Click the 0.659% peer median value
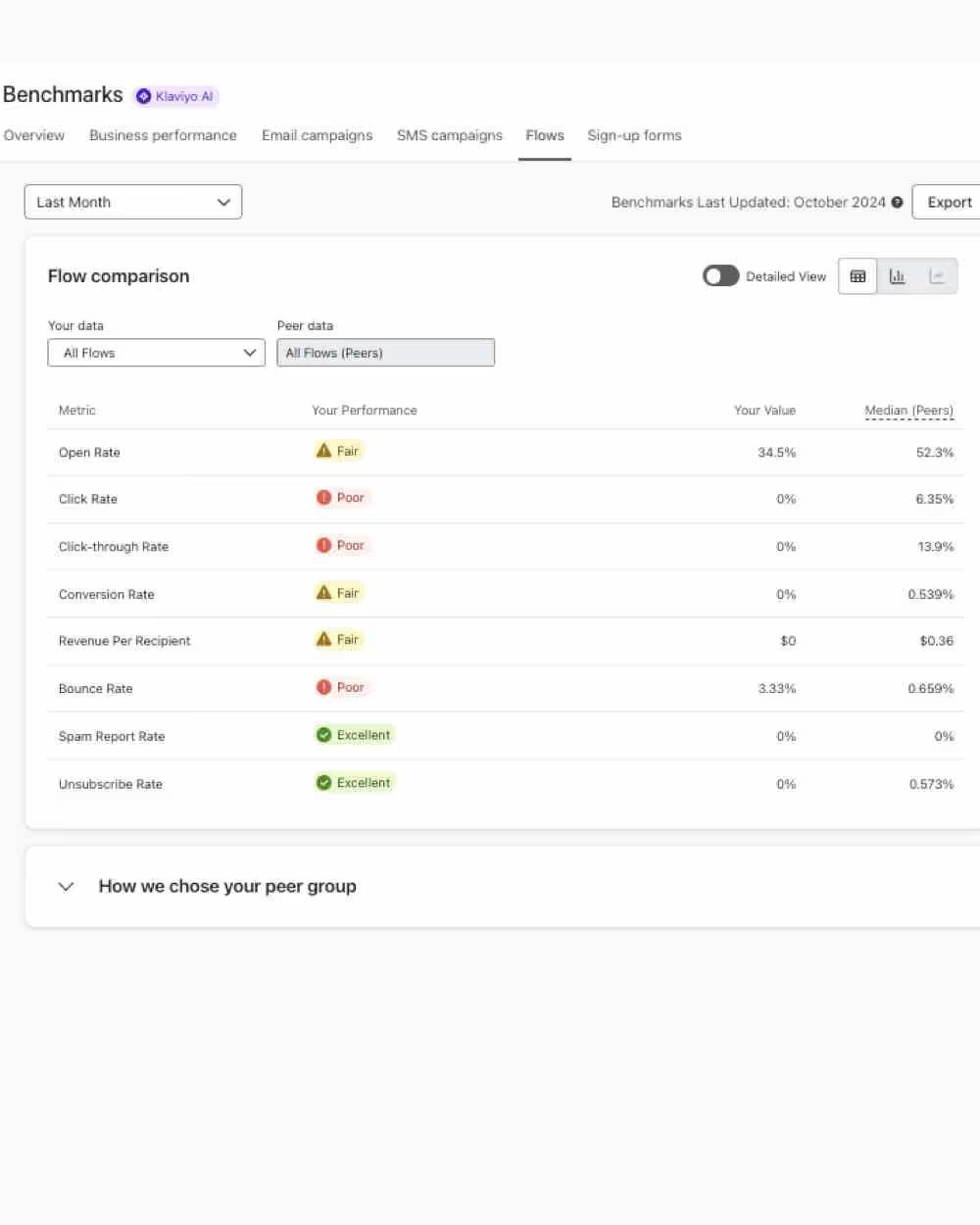This screenshot has height=1225, width=980. click(931, 689)
